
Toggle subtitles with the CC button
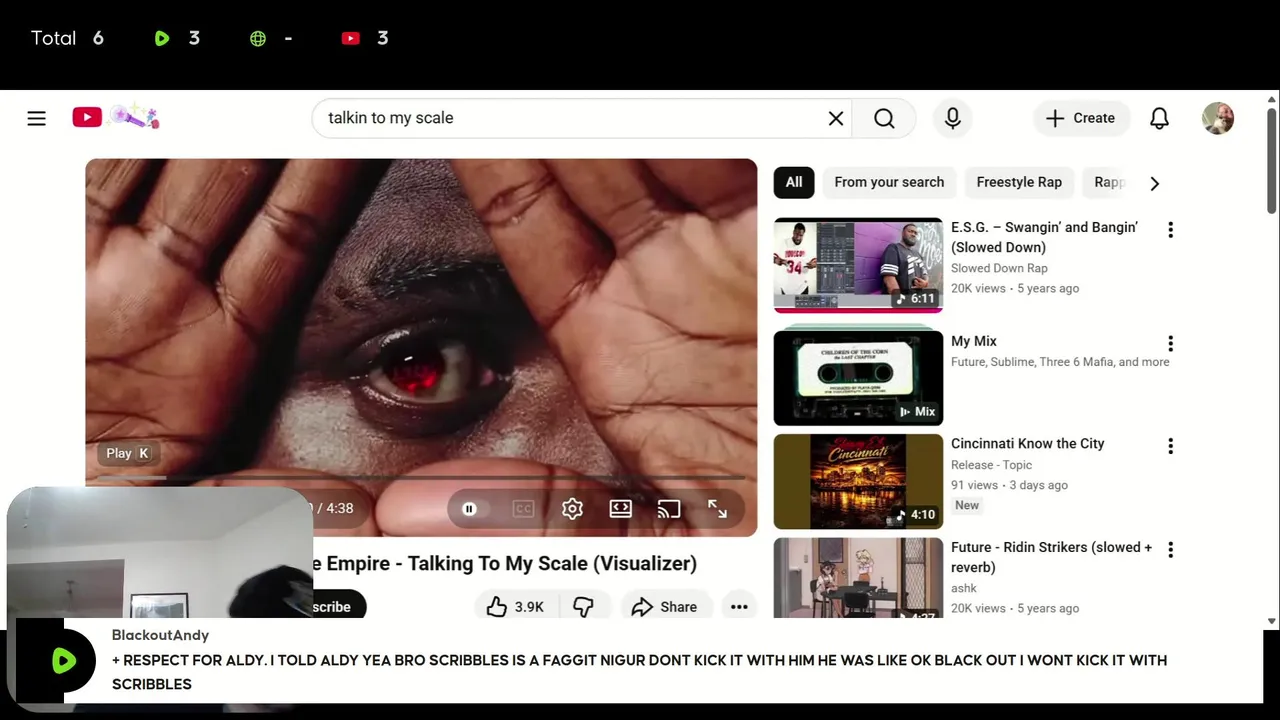(523, 509)
